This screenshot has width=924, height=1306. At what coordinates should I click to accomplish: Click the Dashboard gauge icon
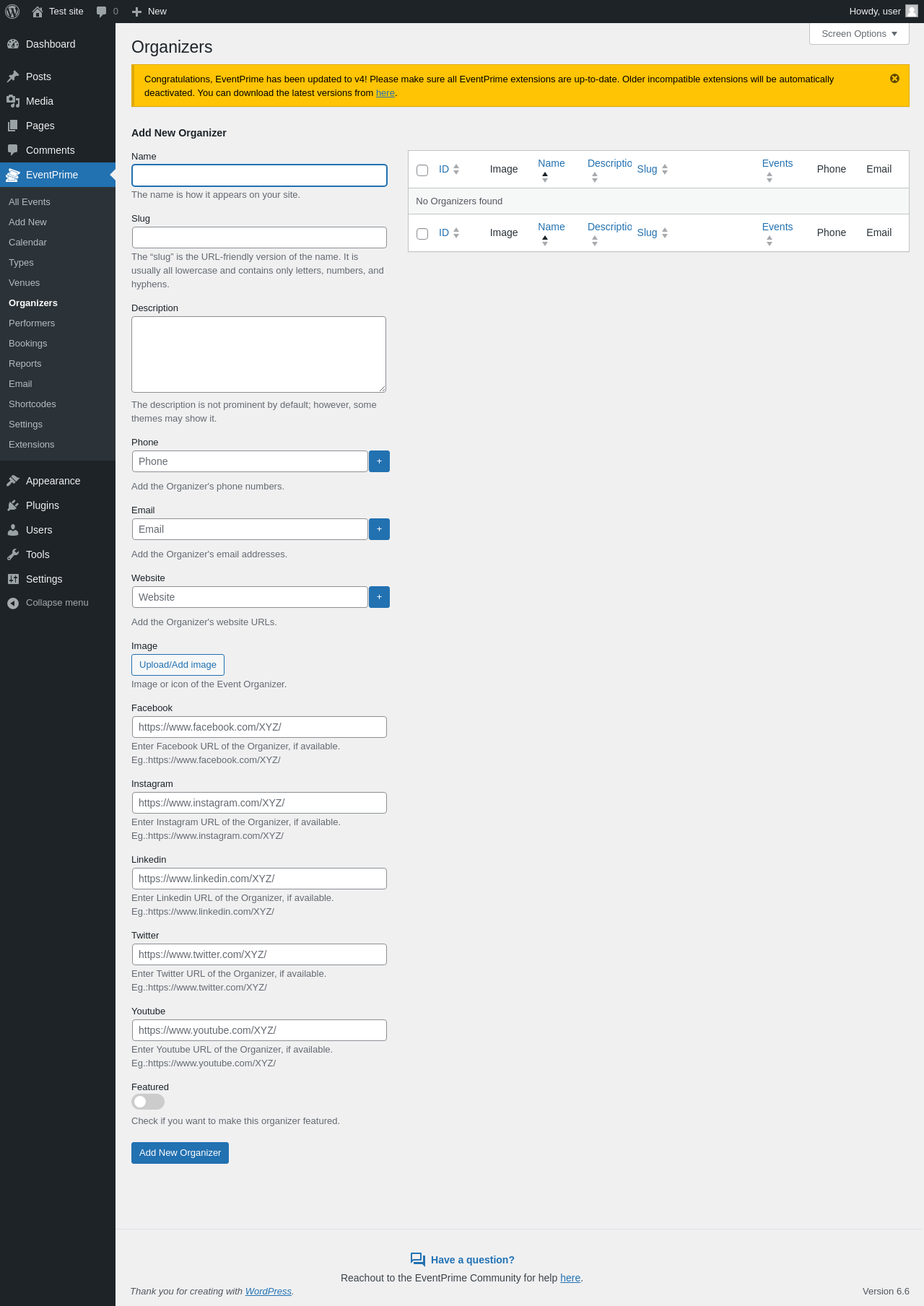click(13, 44)
